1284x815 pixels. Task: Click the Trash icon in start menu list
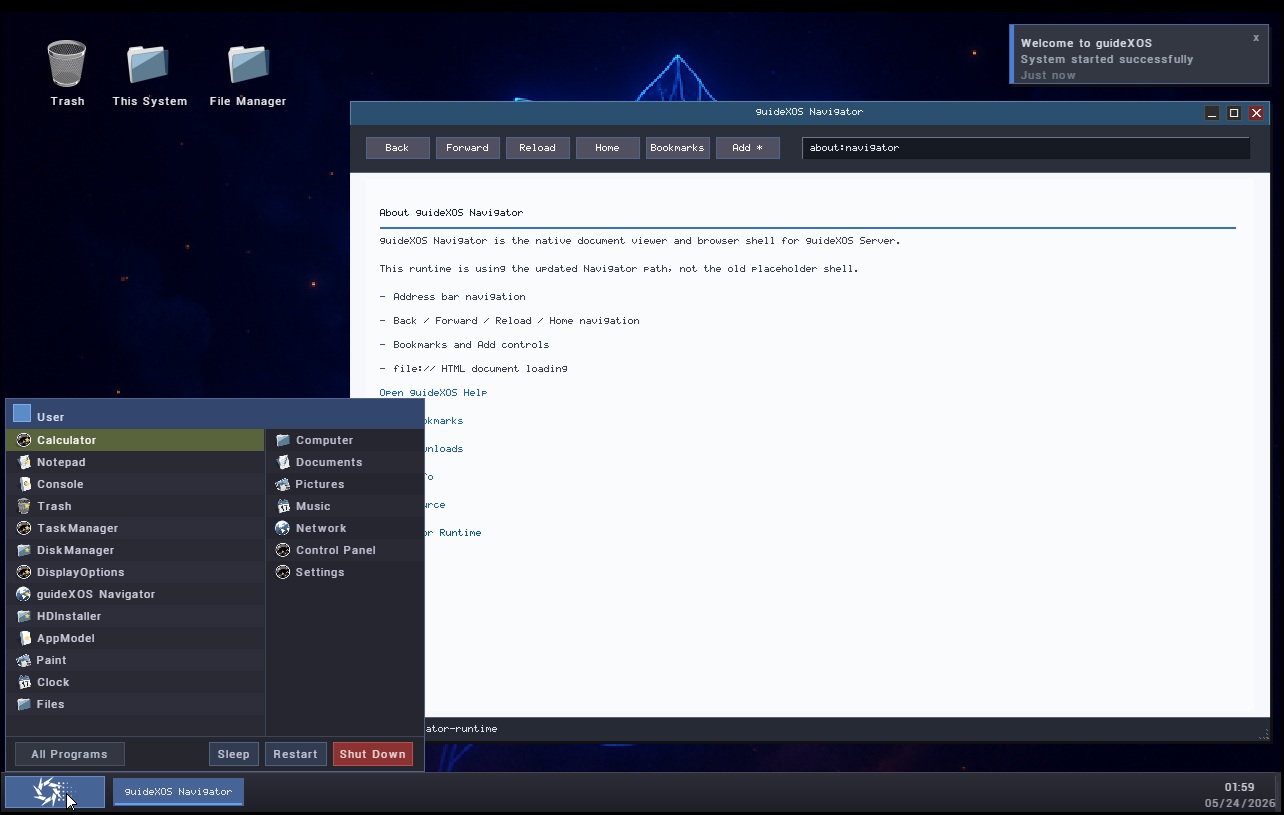point(24,506)
